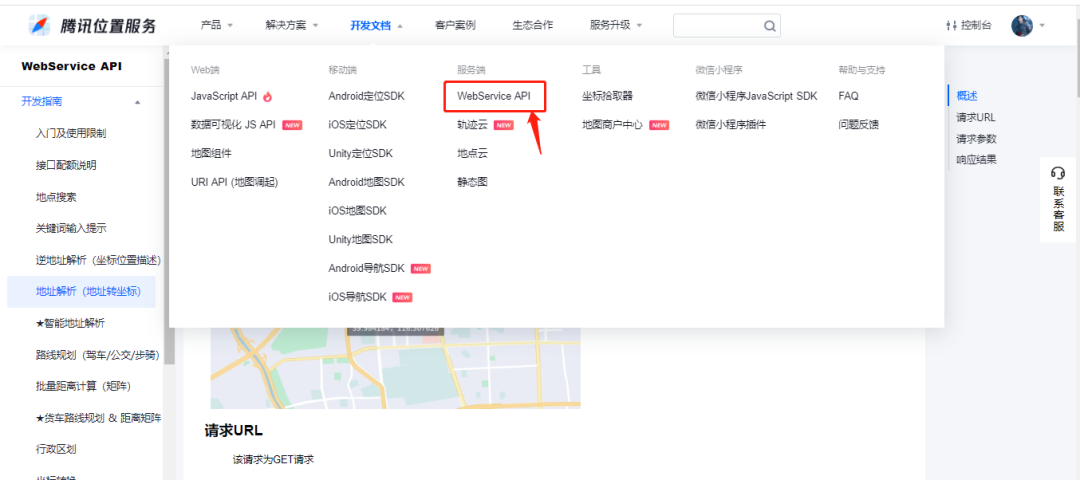Viewport: 1080px width, 480px height.
Task: Open 生态合作 in the top navigation
Action: 532,25
